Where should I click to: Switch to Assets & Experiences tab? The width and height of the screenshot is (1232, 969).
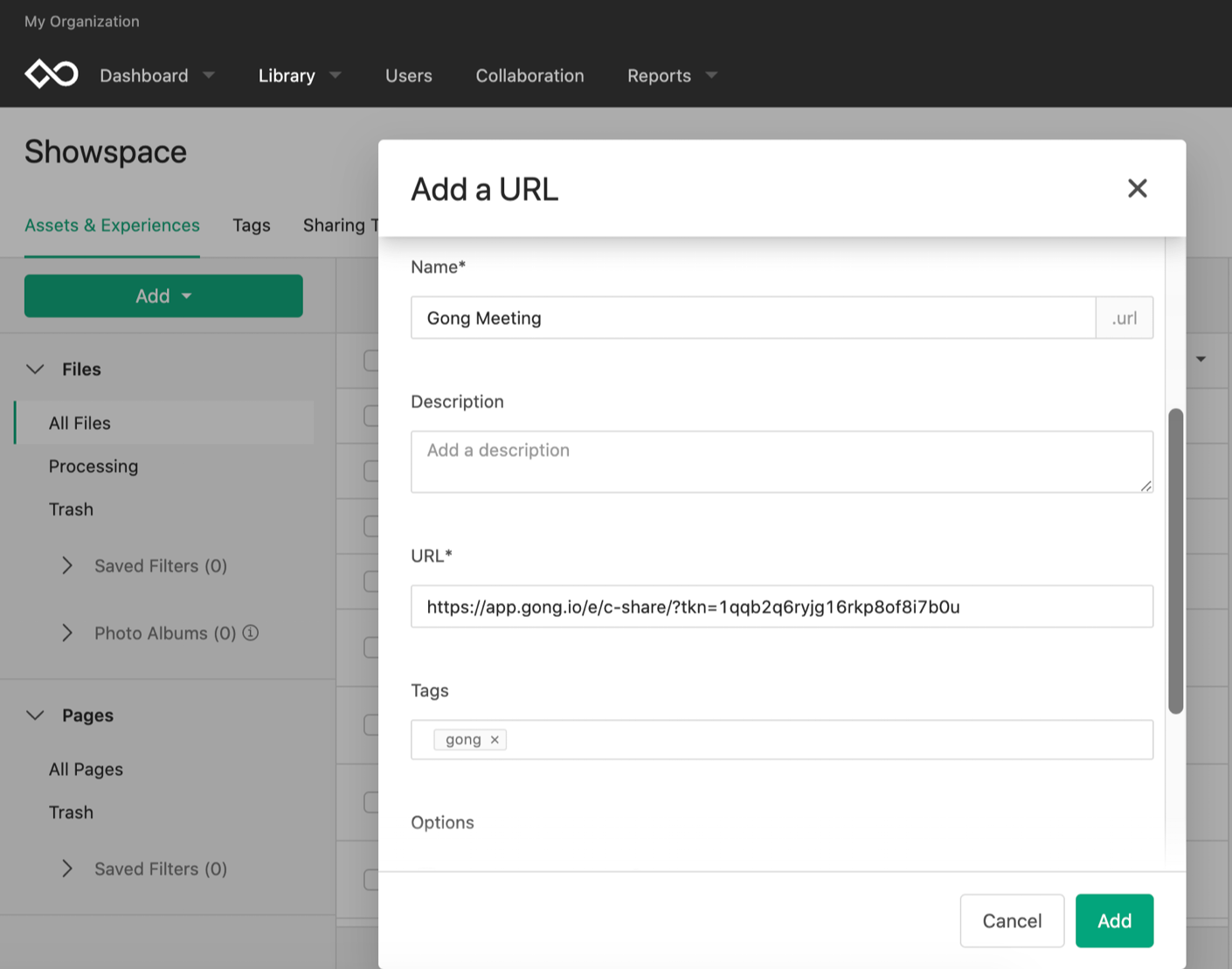[112, 225]
